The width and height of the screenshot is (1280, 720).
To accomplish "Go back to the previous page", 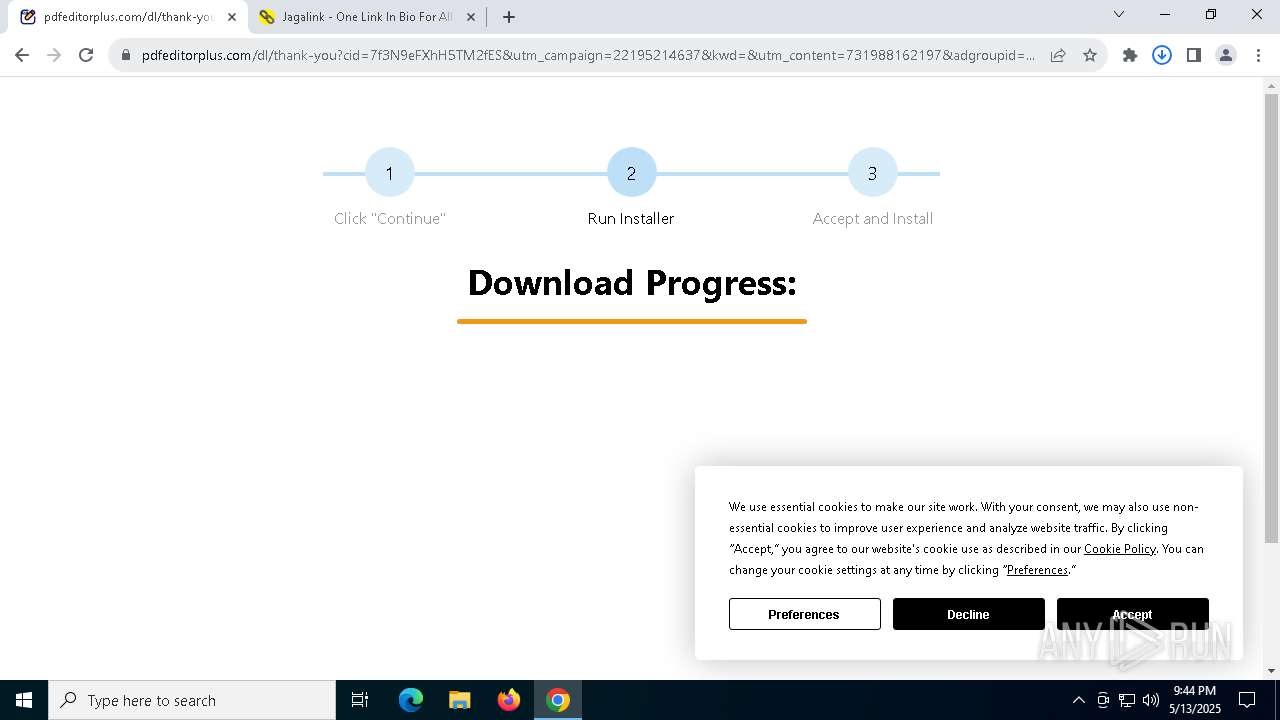I will 22,55.
